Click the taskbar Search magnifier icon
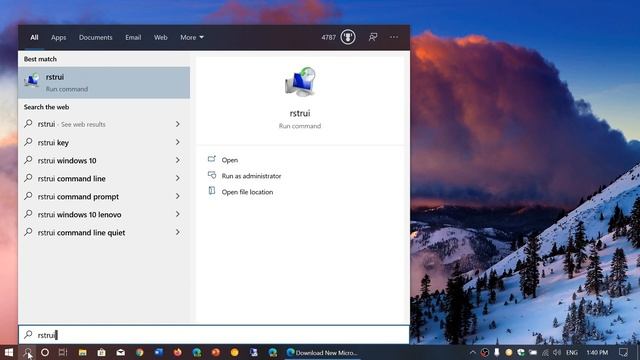 (27, 352)
